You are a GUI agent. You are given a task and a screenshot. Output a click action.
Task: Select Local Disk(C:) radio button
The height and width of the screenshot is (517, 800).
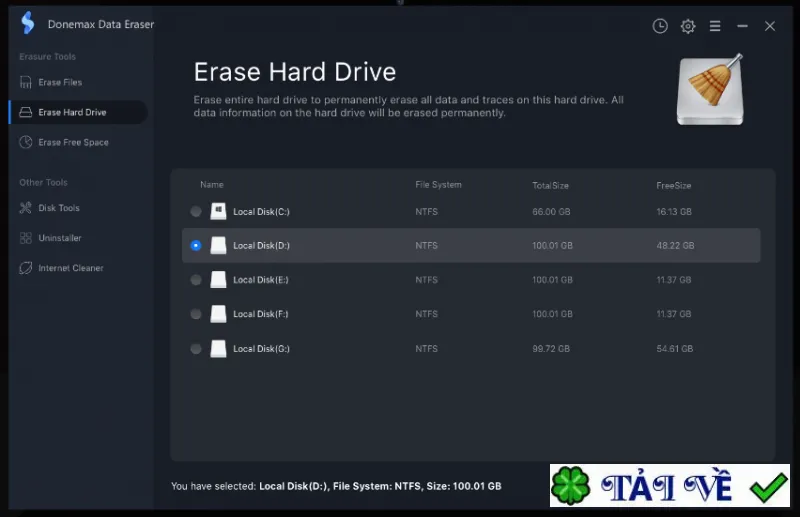[196, 211]
